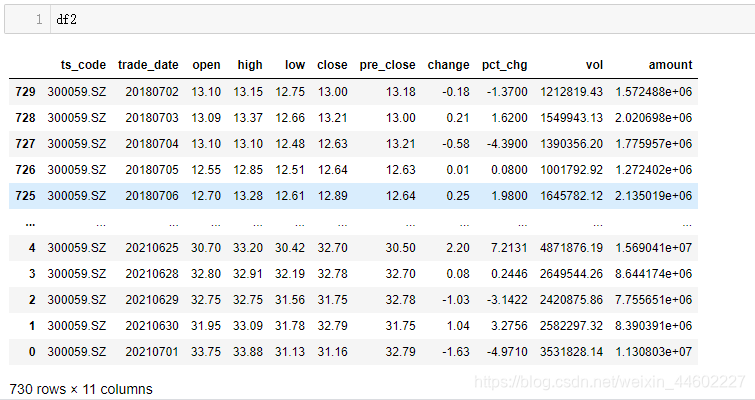Click the high column header
Viewport: 755px width, 400px height.
click(x=250, y=65)
